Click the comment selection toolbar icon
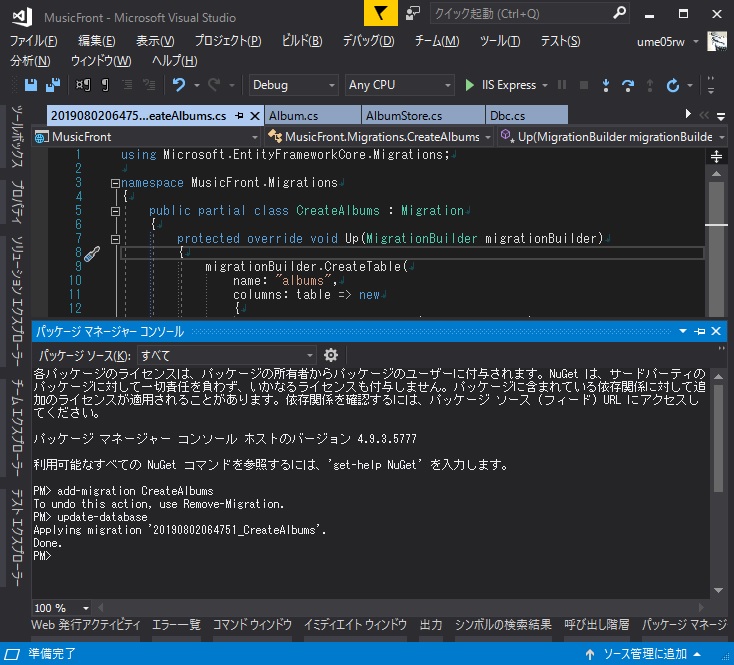Screen dimensions: 734x665 coord(127,85)
